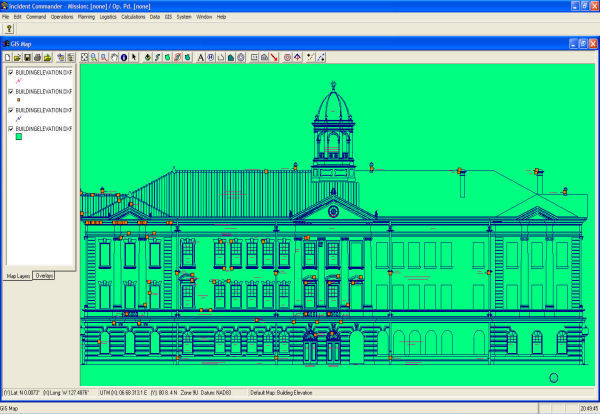Open the Logistics menu
Screen dimensions: 600x414
108,17
